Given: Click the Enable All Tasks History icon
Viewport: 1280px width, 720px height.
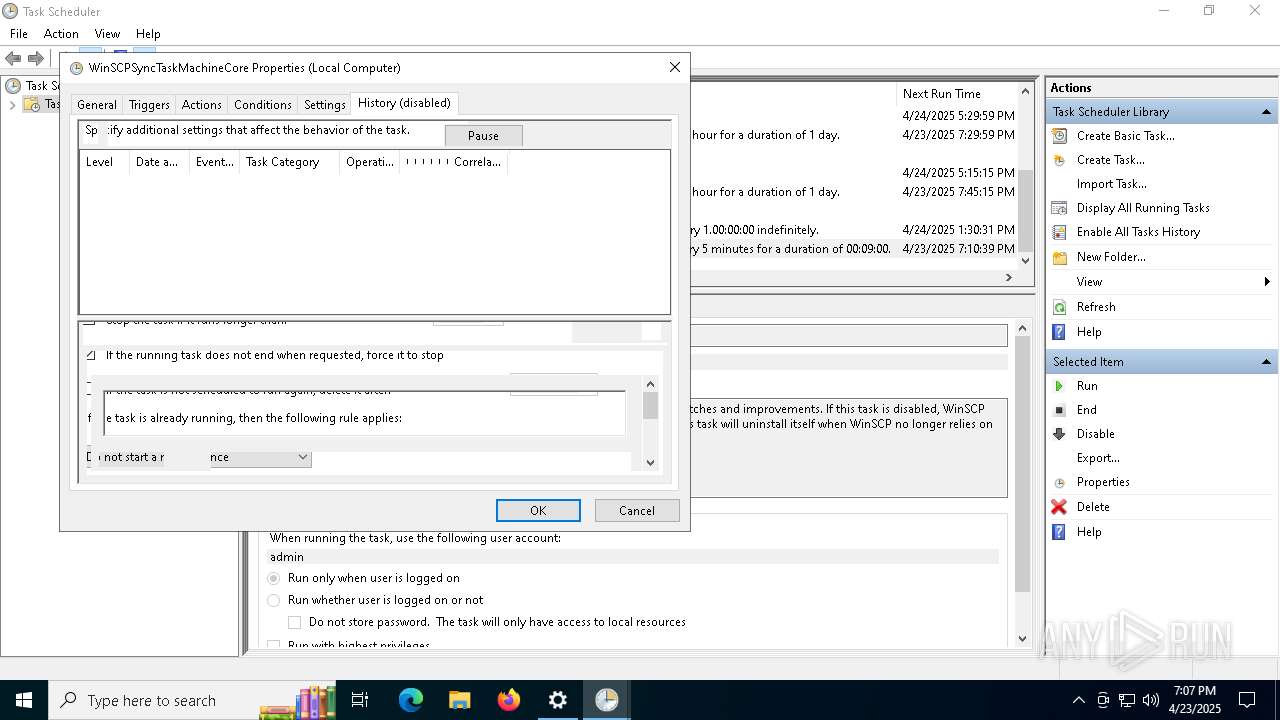Looking at the screenshot, I should click(x=1059, y=232).
